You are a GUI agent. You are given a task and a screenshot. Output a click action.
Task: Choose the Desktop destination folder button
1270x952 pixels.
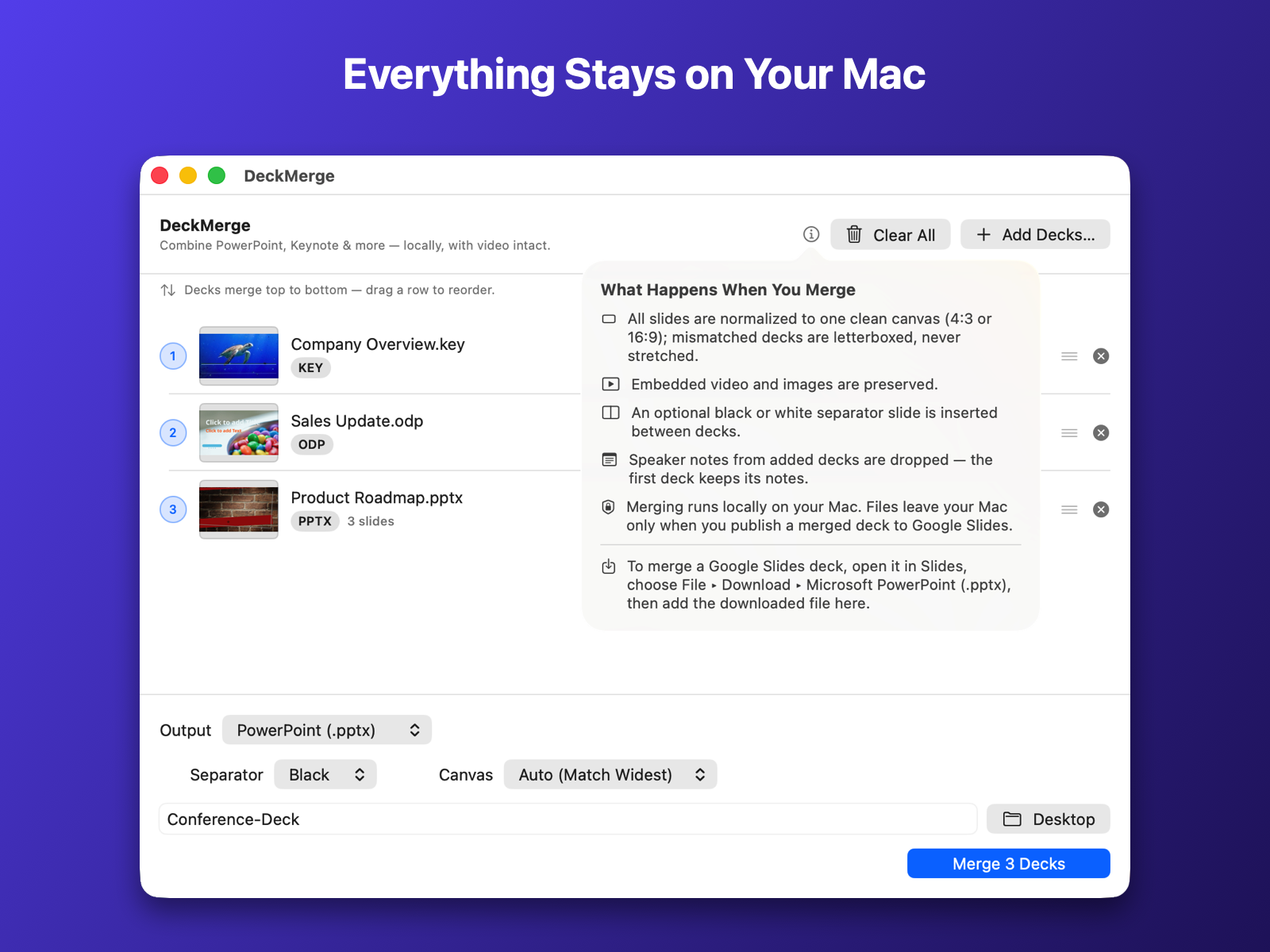1048,819
